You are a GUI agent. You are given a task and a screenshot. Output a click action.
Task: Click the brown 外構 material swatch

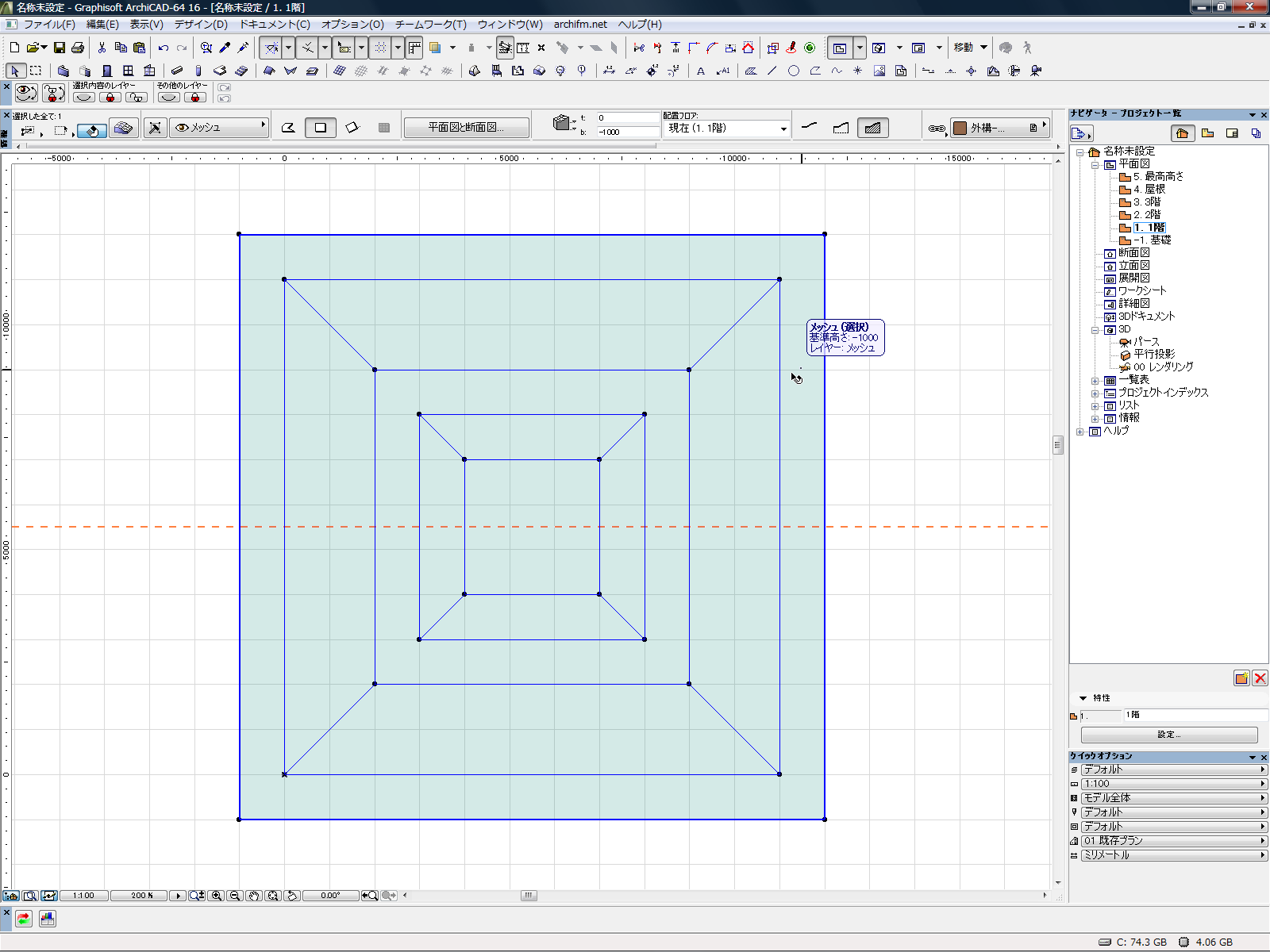point(960,128)
